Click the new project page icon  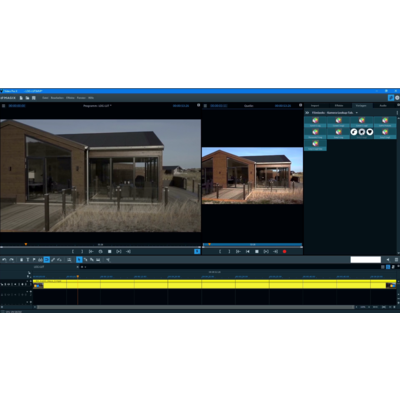21,98
